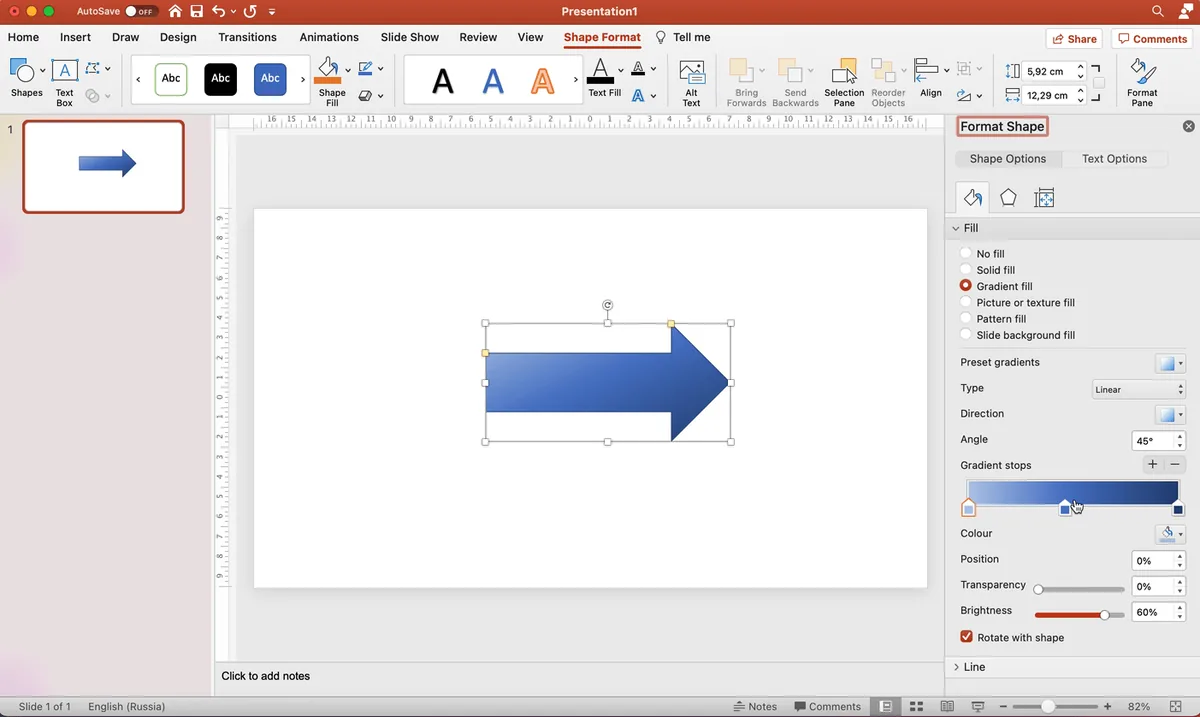This screenshot has height=717, width=1200.
Task: Click Tell me search box
Action: pyautogui.click(x=683, y=37)
